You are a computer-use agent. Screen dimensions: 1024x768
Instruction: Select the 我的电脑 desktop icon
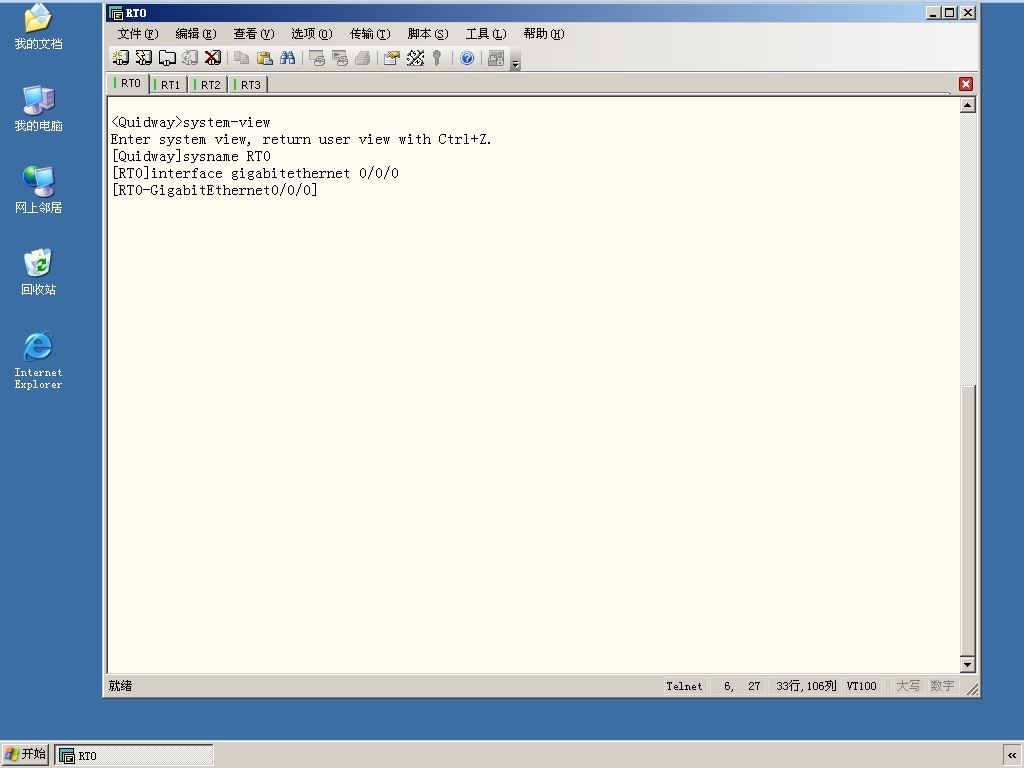coord(39,108)
